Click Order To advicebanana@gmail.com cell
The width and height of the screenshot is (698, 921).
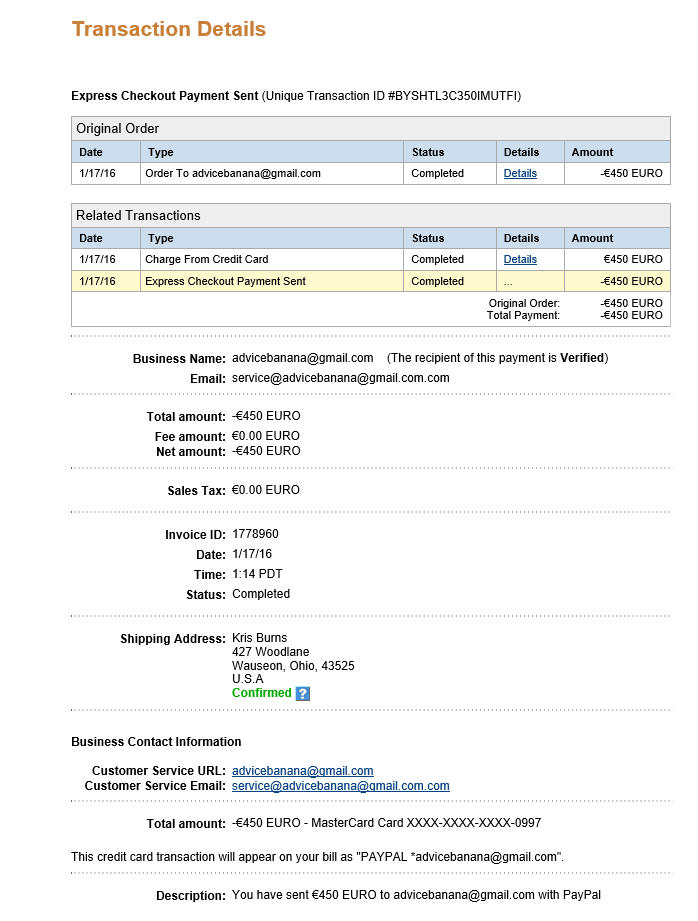[x=233, y=173]
